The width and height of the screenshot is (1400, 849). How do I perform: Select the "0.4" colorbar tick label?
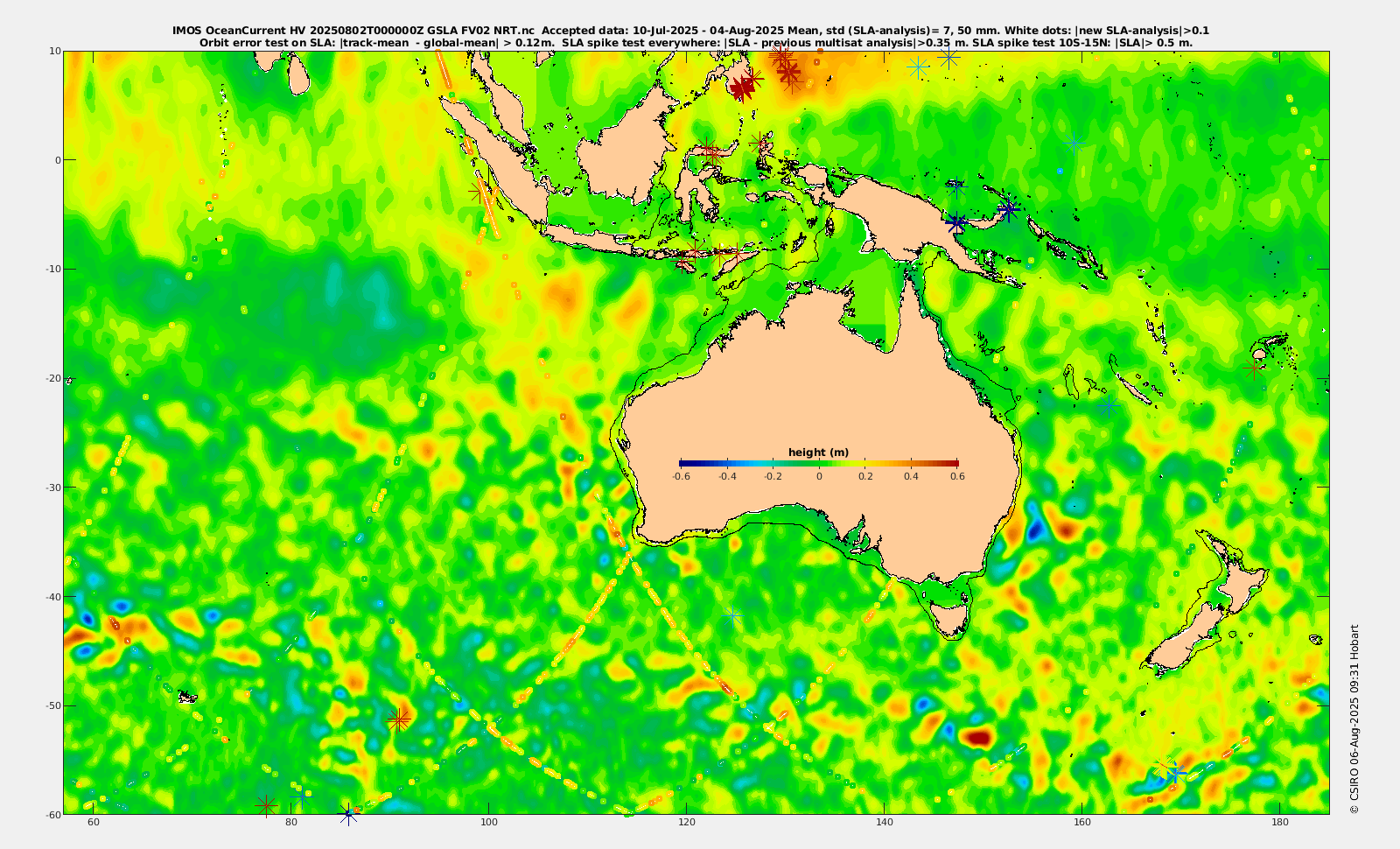pyautogui.click(x=911, y=476)
